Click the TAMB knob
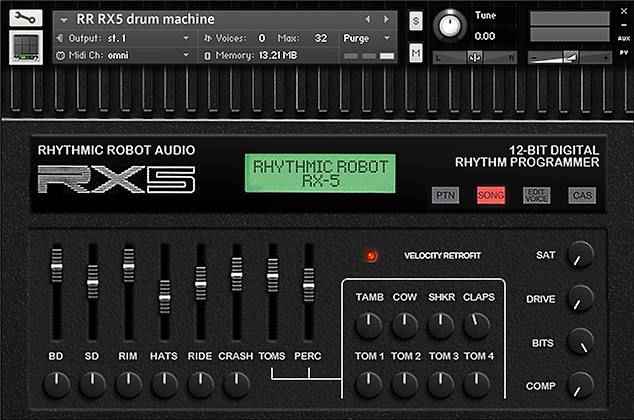This screenshot has height=420, width=634. 369,326
